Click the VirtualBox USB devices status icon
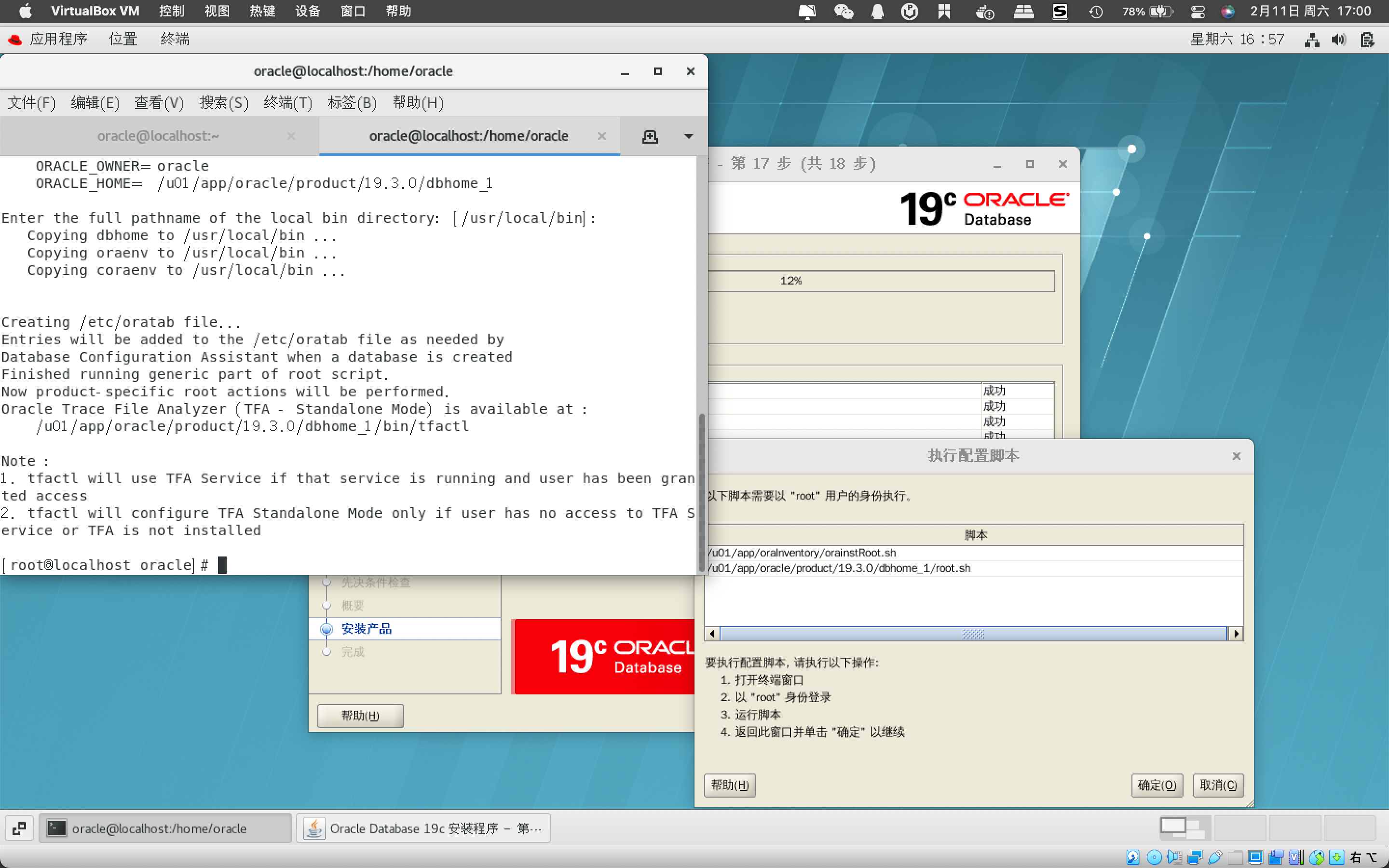The image size is (1389, 868). (x=1215, y=857)
